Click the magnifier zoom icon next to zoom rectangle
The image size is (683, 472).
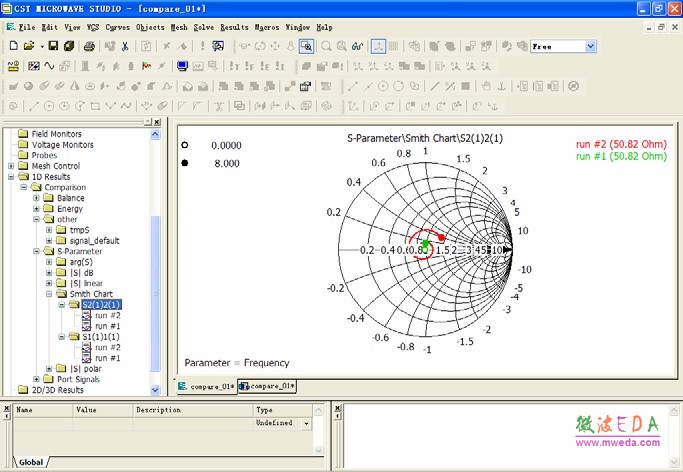tap(326, 46)
